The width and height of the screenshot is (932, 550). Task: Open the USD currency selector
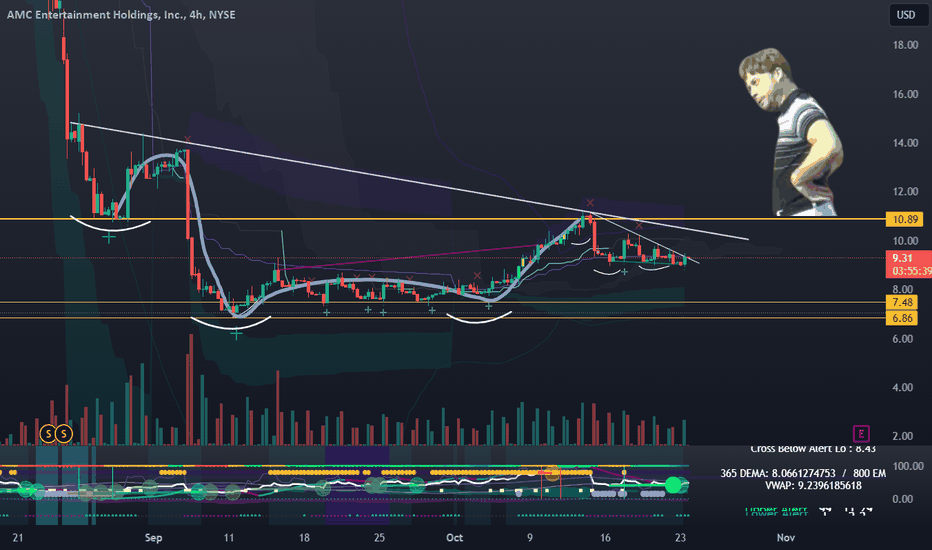click(x=905, y=15)
